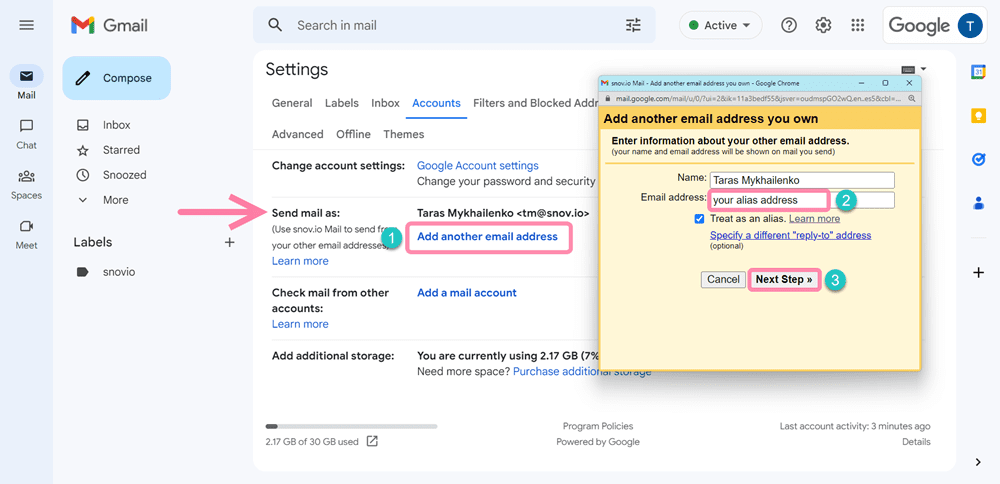Switch to the Advanced settings tab
Viewport: 1000px width, 484px height.
(x=297, y=134)
